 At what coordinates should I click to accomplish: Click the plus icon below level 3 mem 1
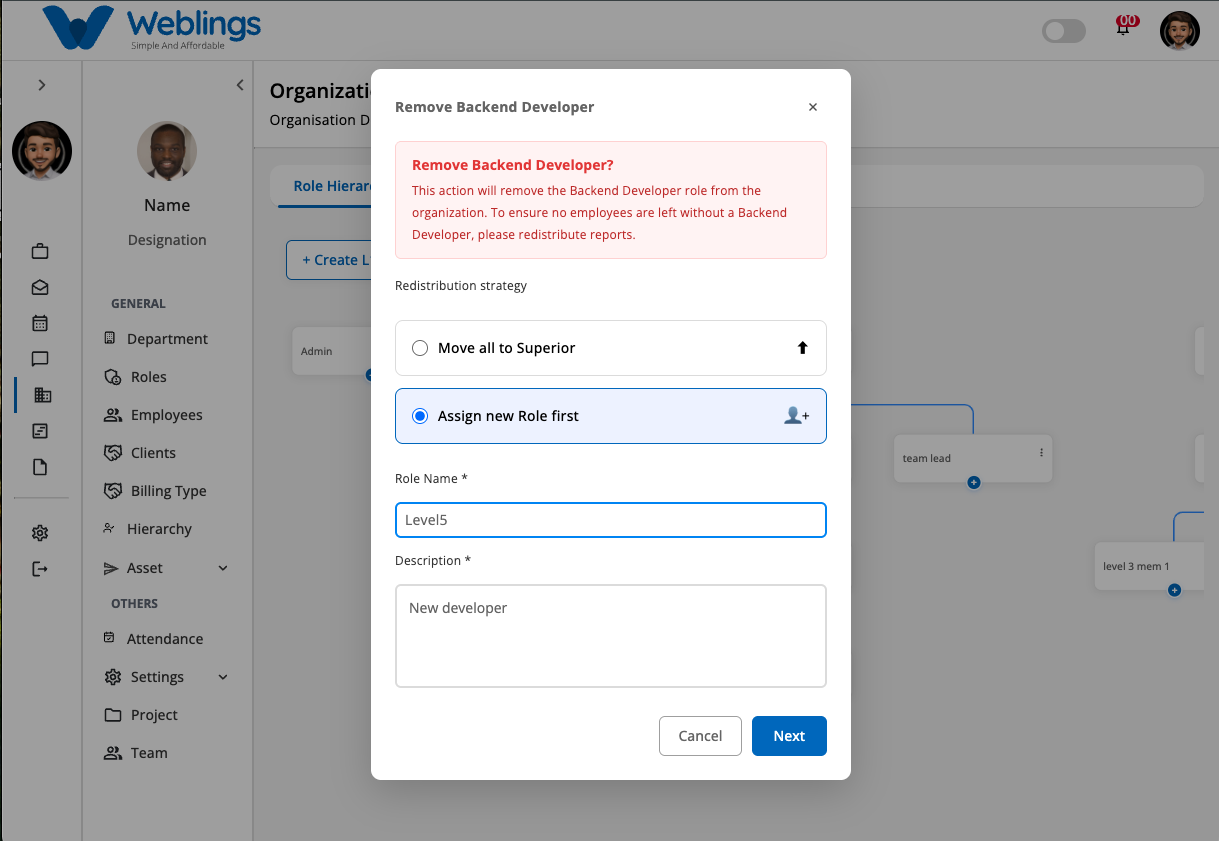coord(1175,590)
